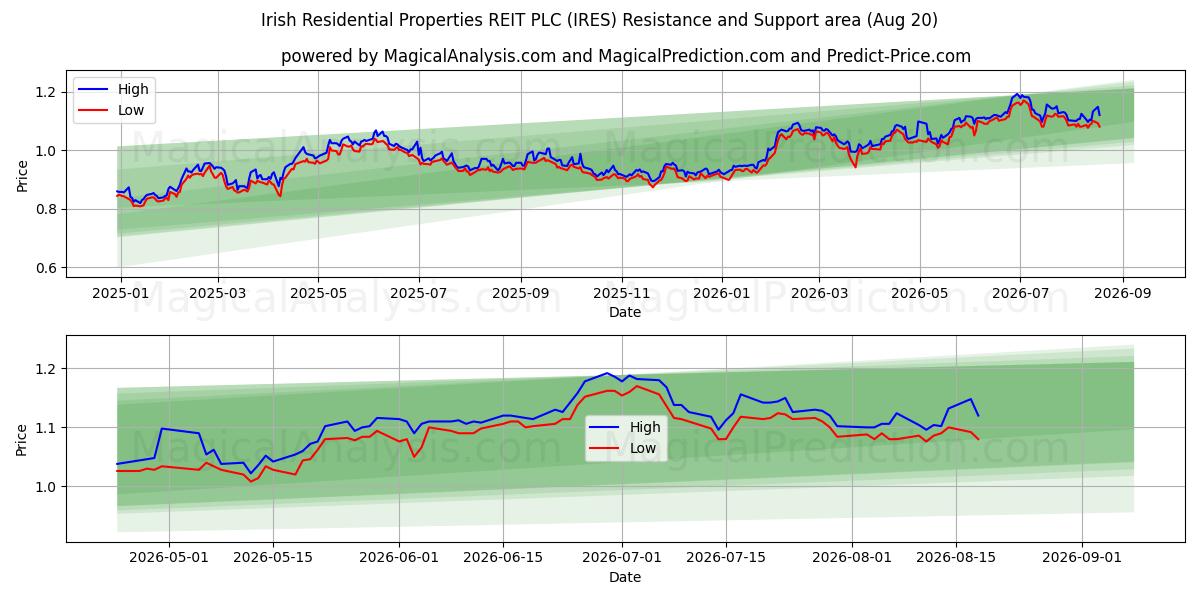Click the '2026-07-01' tick label

(x=624, y=557)
